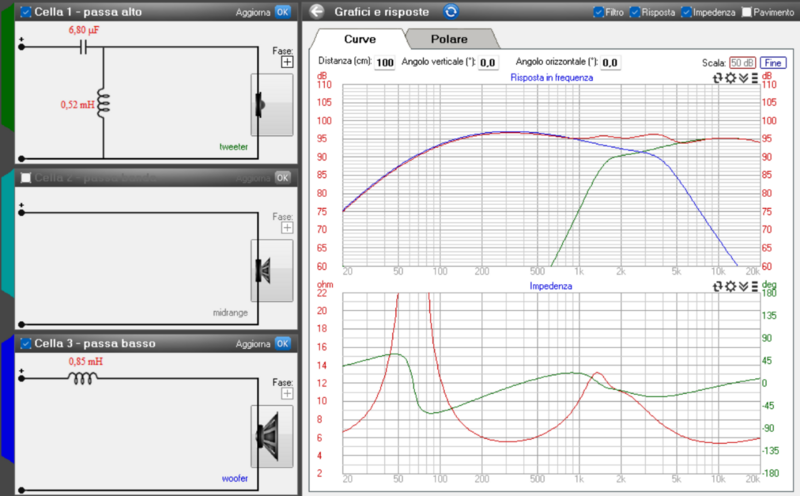Viewport: 800px width, 496px height.
Task: Click the back arrow beside Grafici e risposte
Action: coord(317,12)
